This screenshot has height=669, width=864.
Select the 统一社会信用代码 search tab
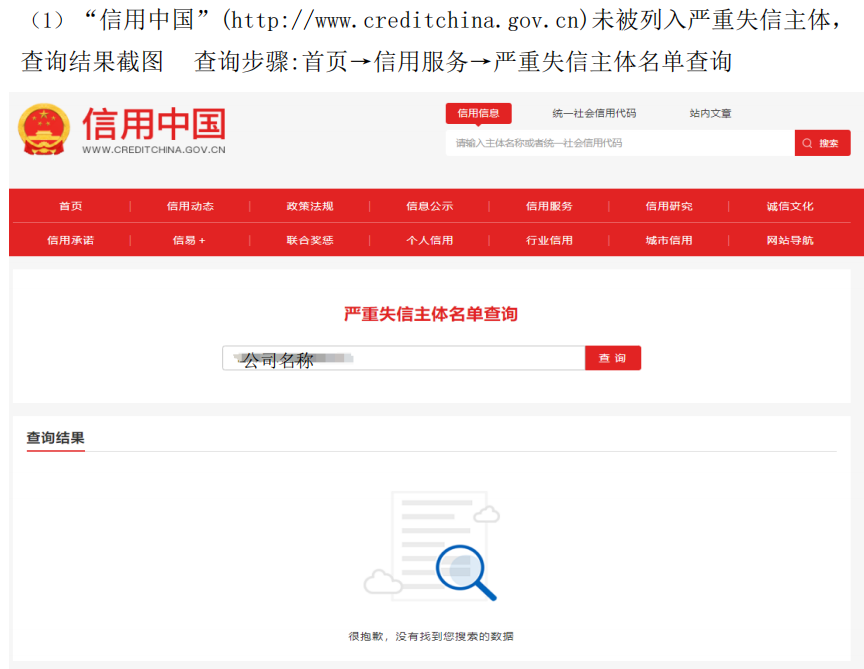[594, 113]
